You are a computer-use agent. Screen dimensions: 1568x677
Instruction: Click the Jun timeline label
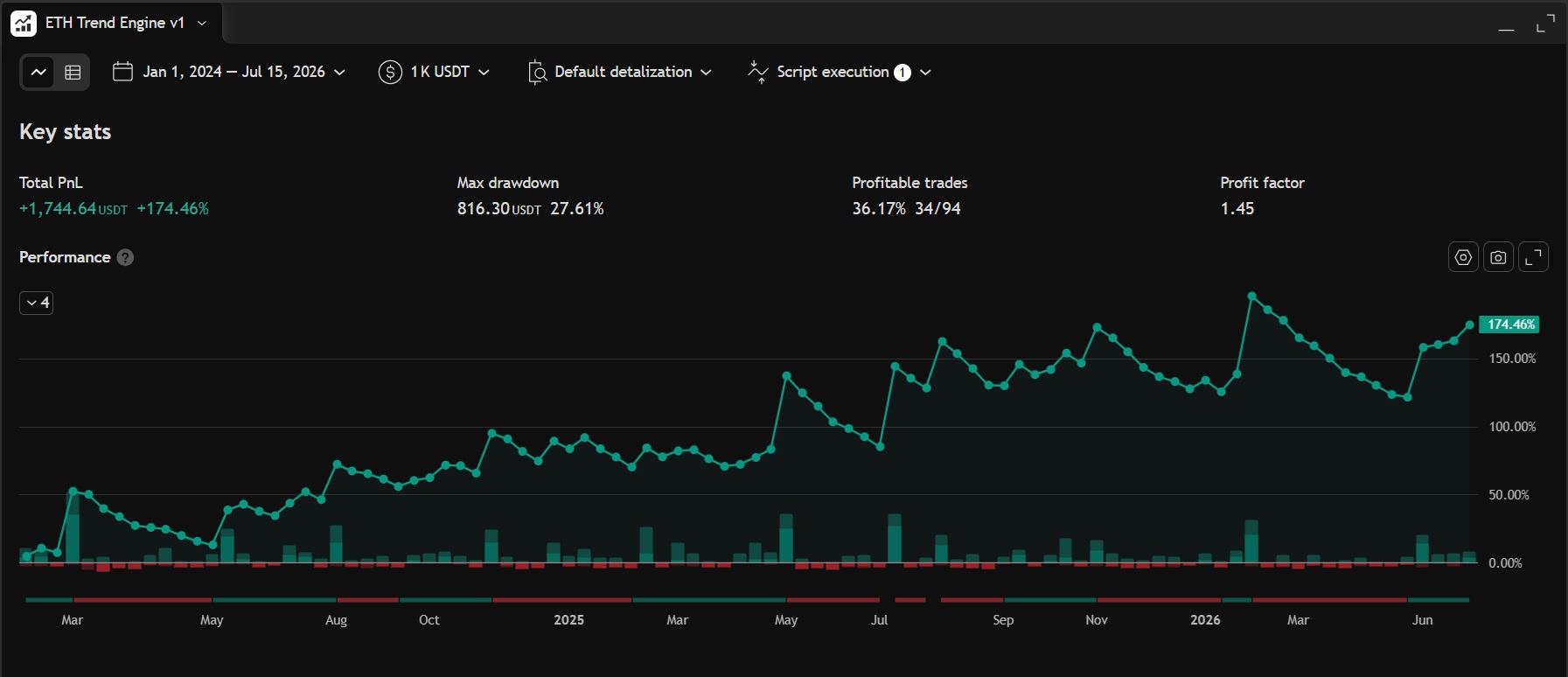pos(1423,620)
